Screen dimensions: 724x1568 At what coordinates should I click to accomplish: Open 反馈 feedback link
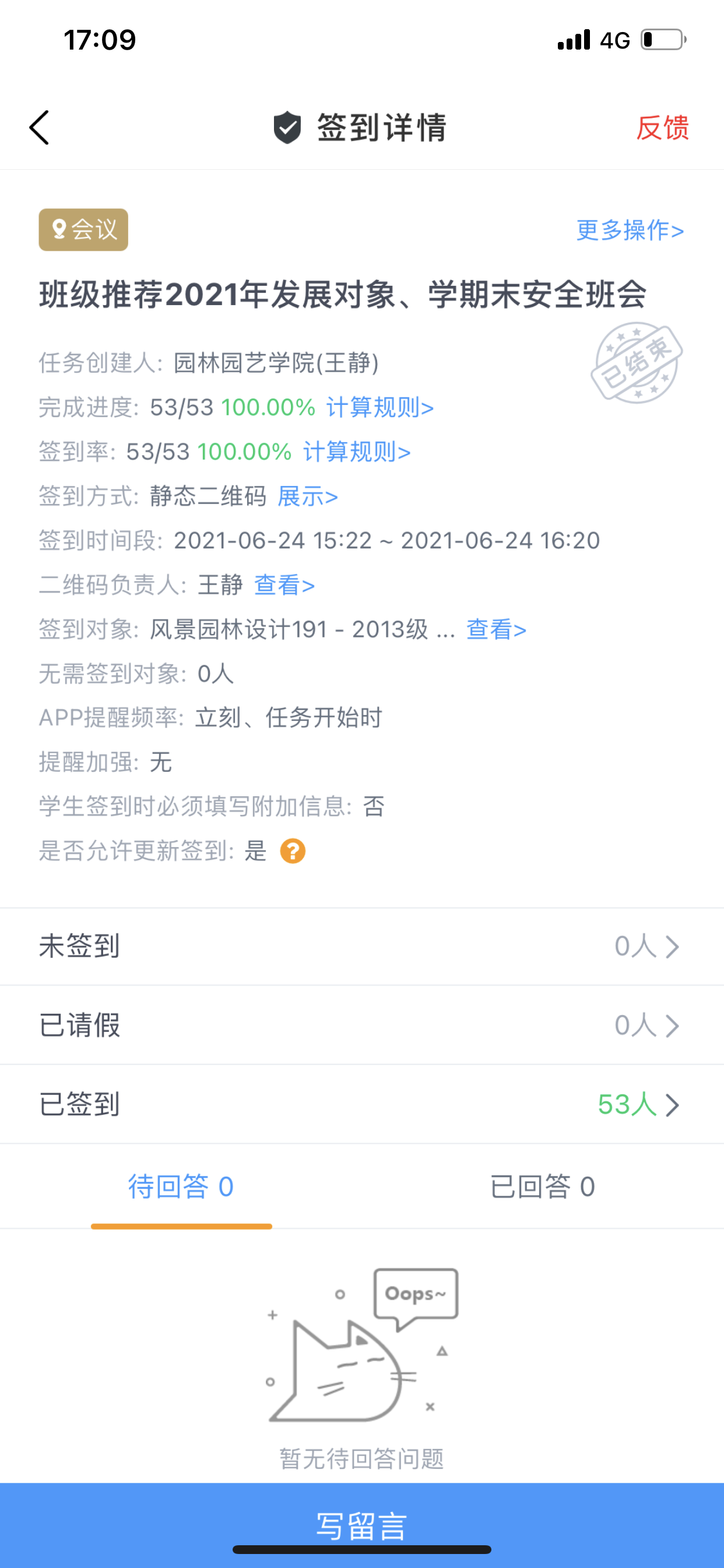663,128
